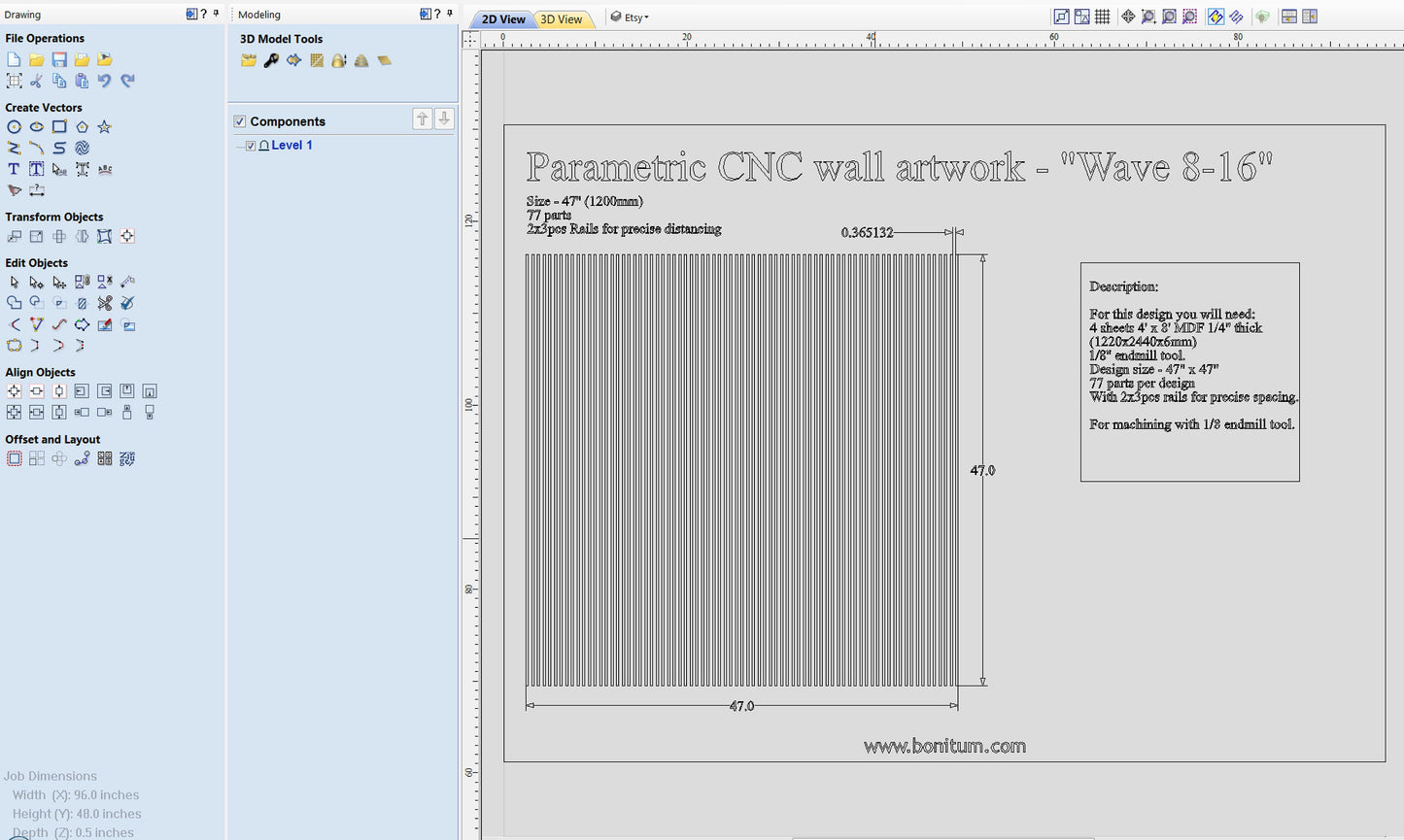The image size is (1404, 840).
Task: Select the Create Text tool
Action: (x=14, y=168)
